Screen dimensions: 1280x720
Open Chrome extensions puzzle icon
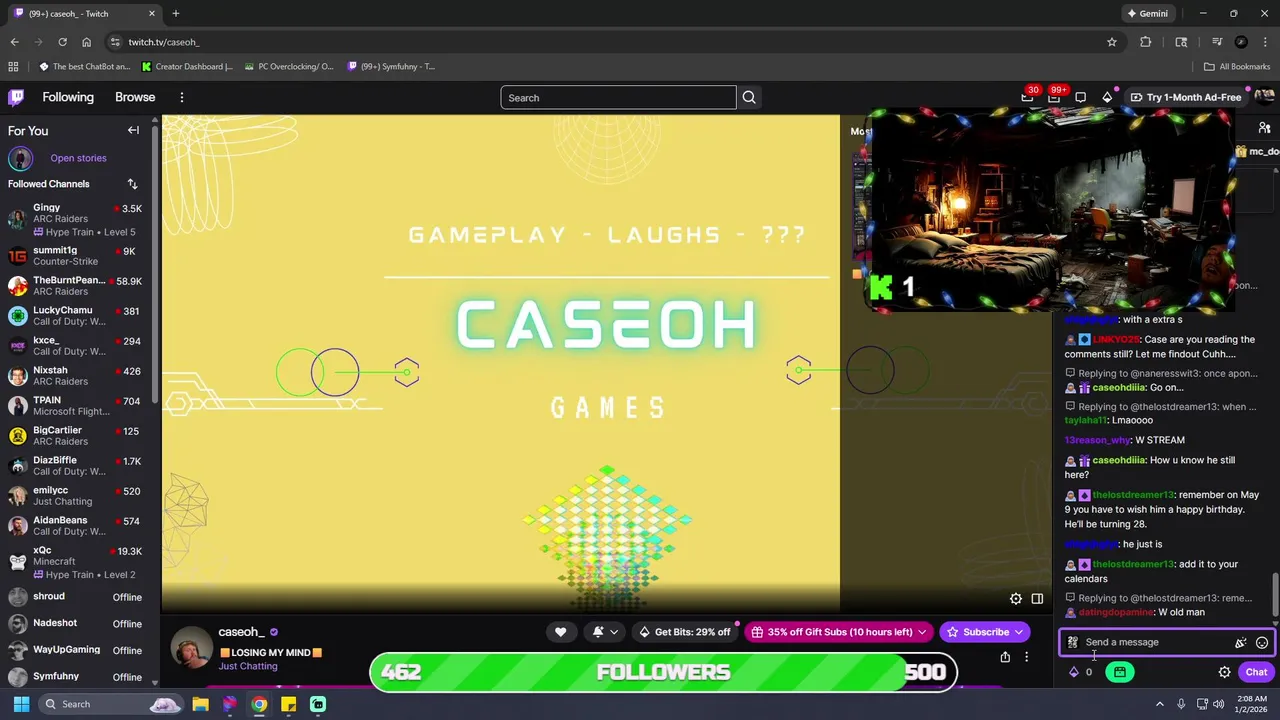1146,42
